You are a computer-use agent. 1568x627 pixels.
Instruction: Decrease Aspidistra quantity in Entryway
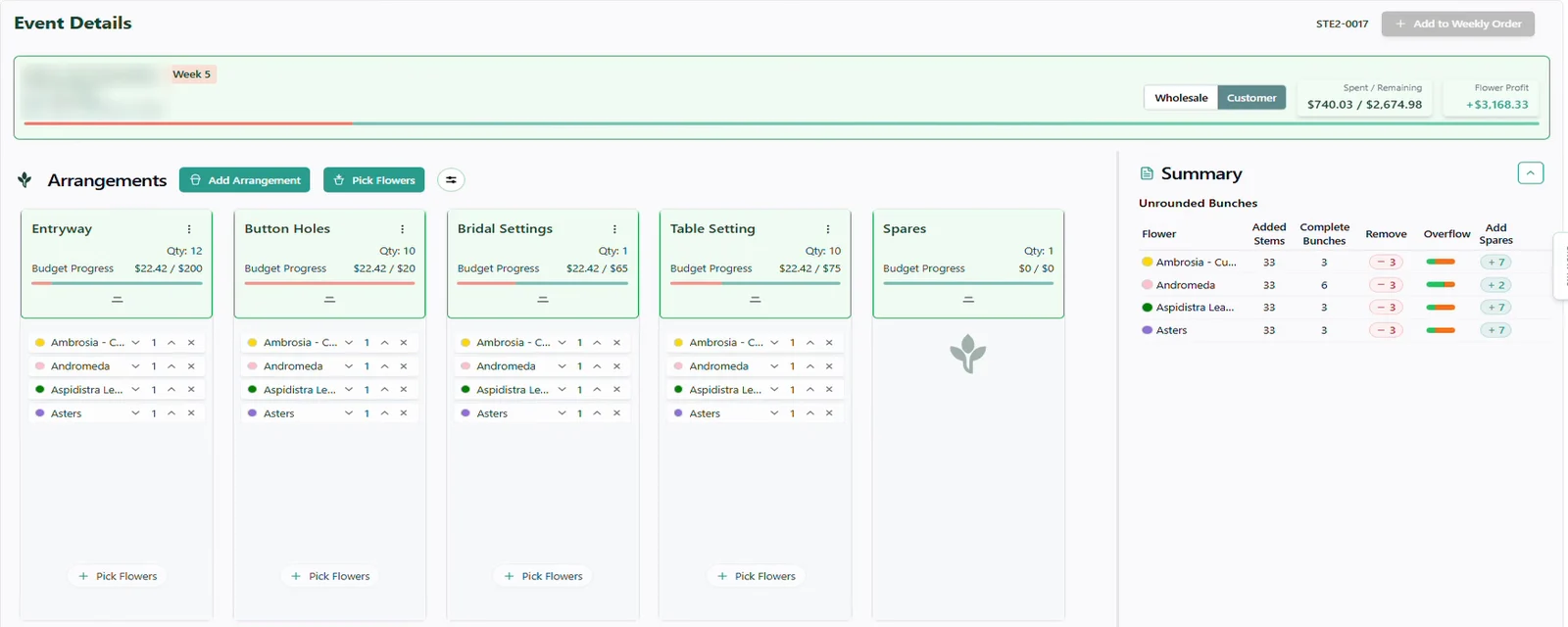click(x=135, y=390)
